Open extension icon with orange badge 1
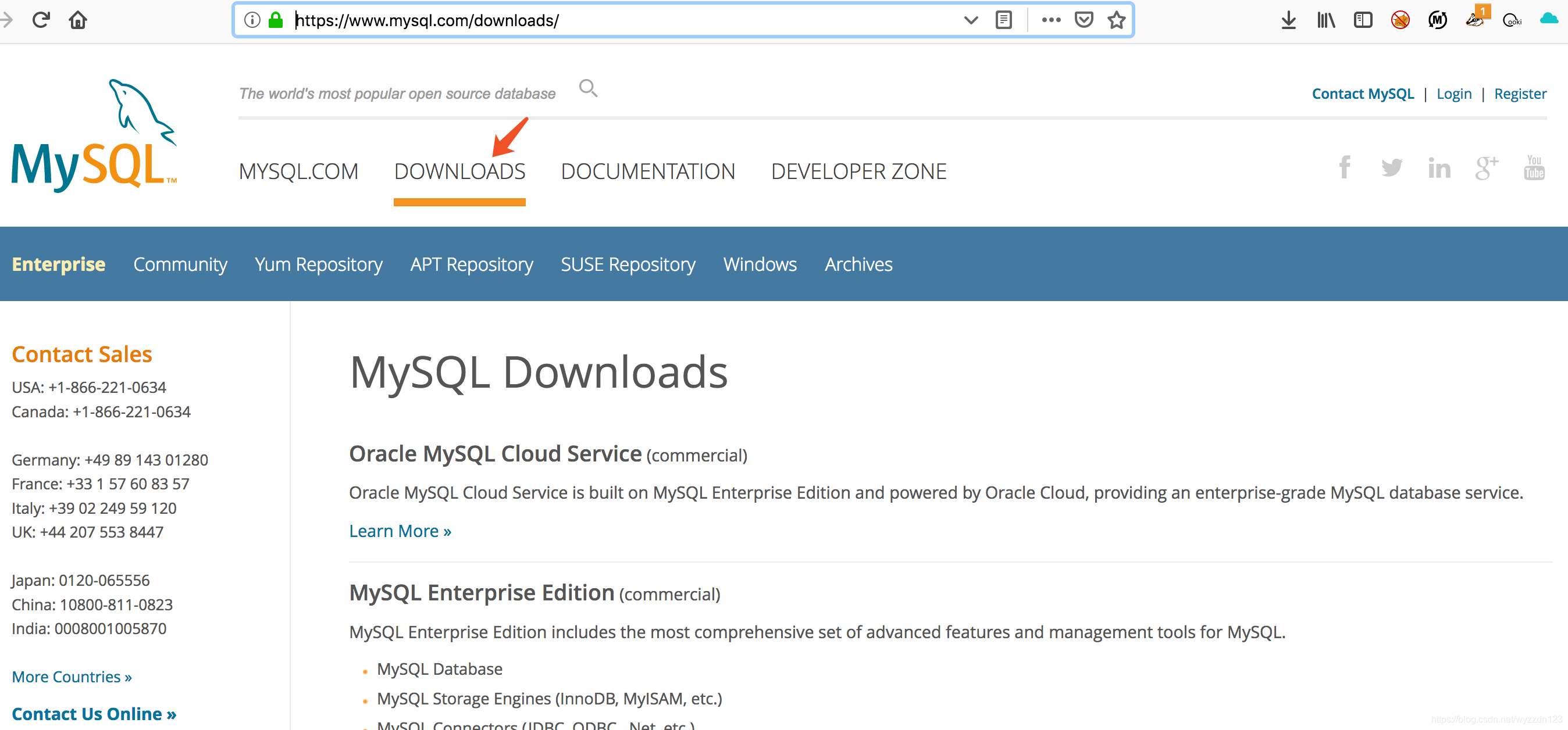Screen dimensions: 1568x730 pos(1478,17)
